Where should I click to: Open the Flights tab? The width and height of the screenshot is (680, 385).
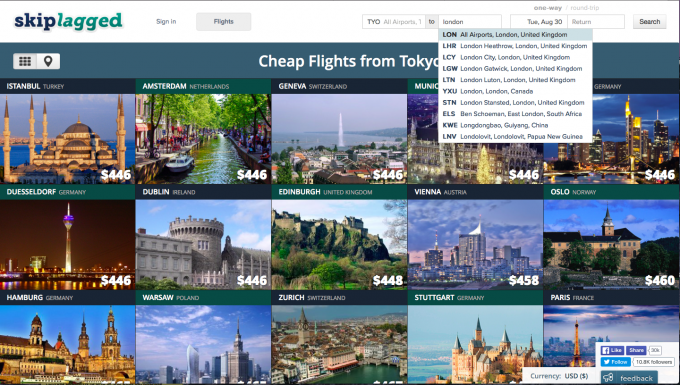(223, 22)
